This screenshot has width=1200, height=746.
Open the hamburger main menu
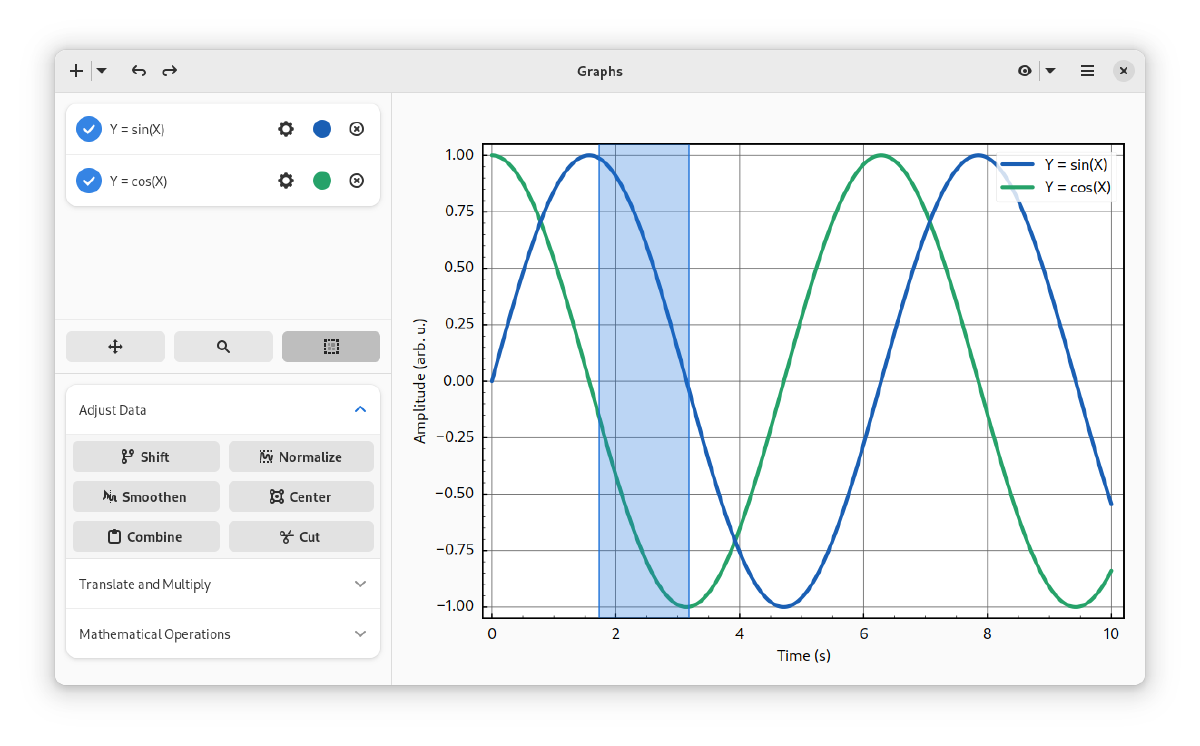pyautogui.click(x=1087, y=71)
